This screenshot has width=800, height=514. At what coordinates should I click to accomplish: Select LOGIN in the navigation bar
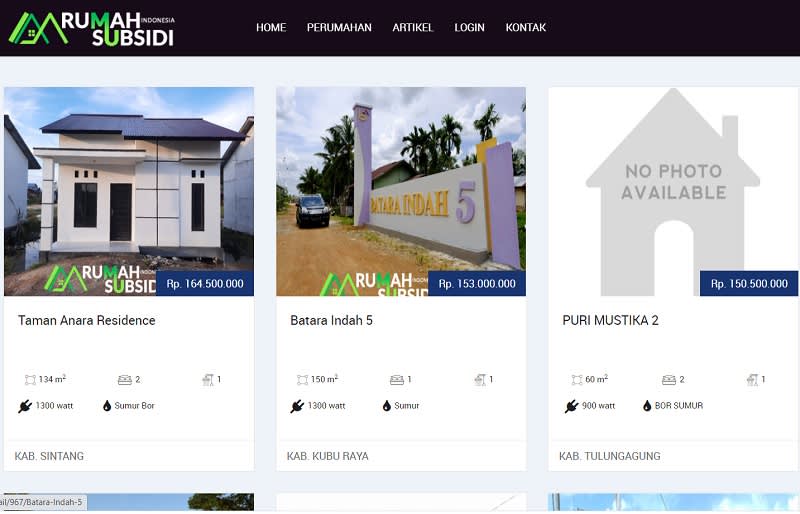[x=469, y=28]
